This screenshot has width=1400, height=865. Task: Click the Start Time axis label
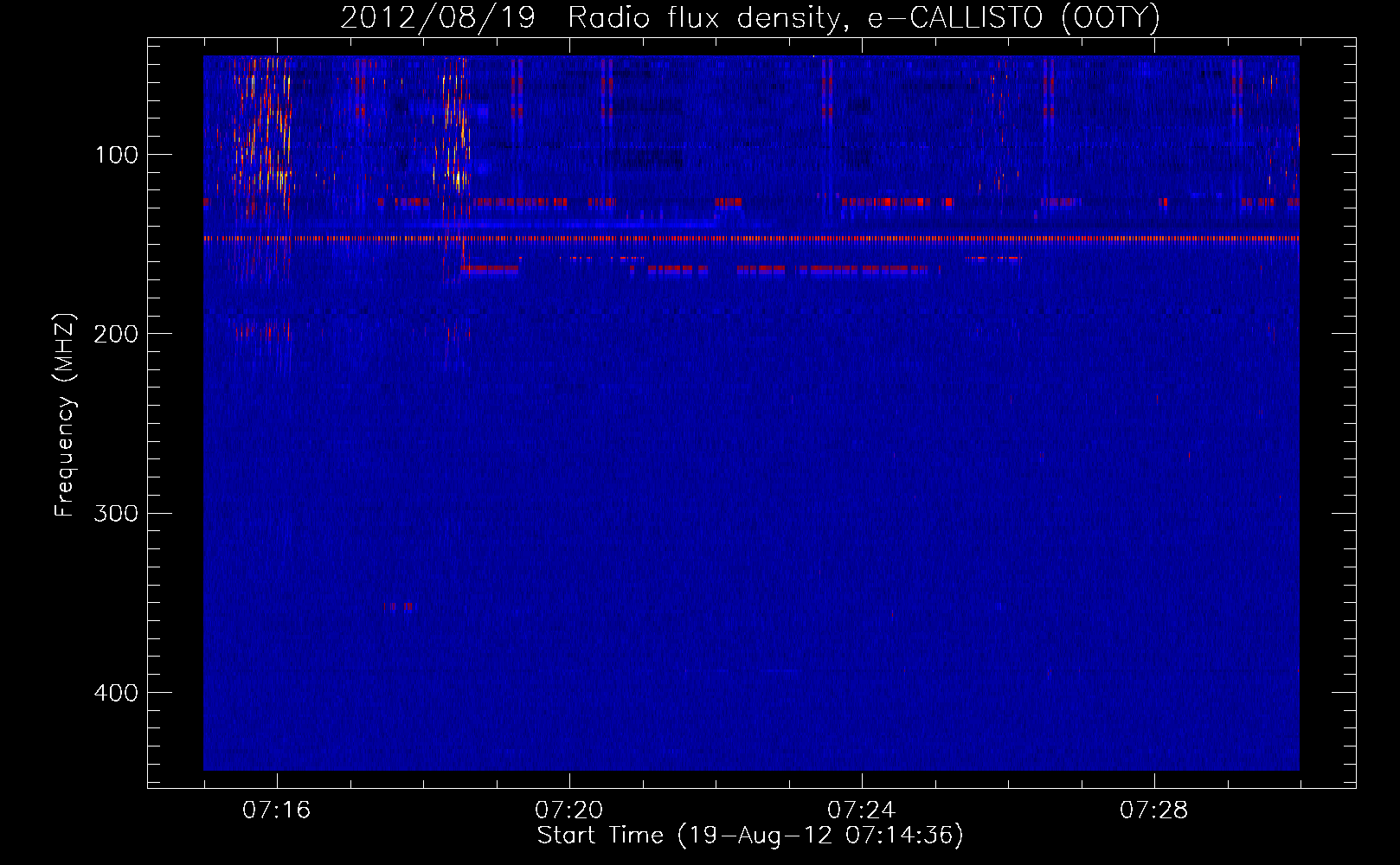[750, 836]
